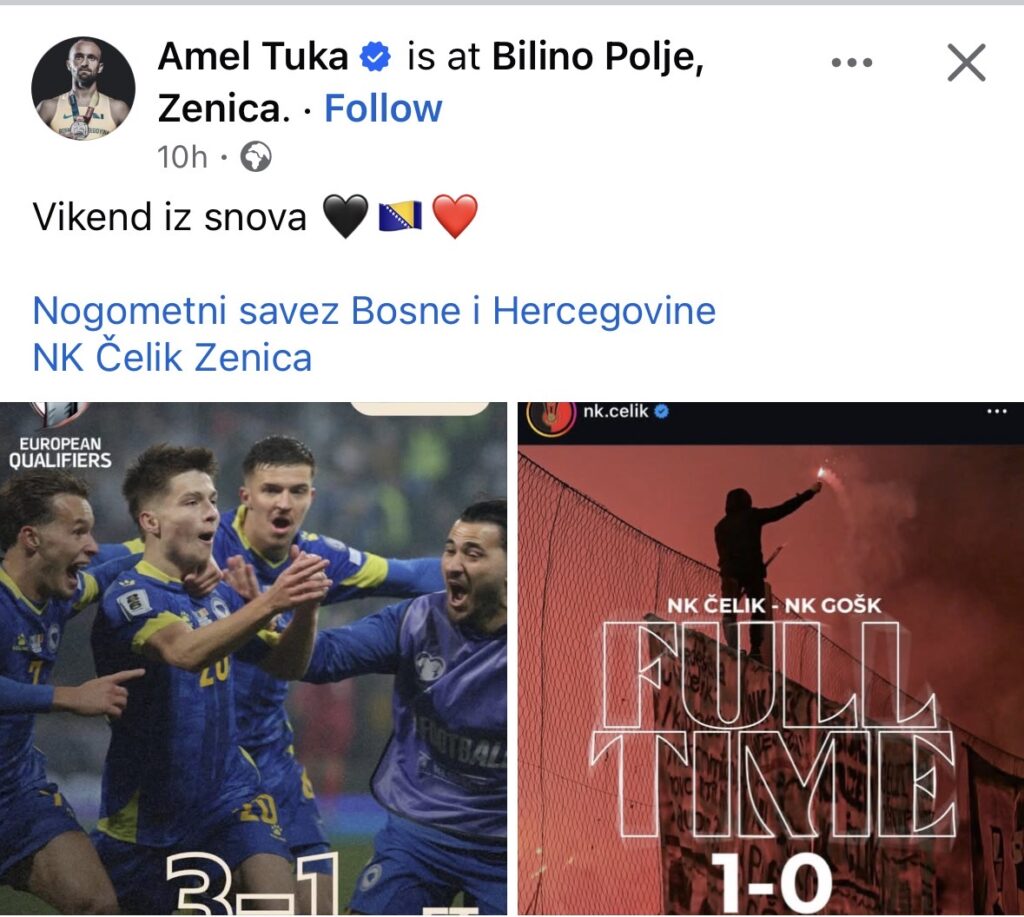Screen dimensions: 1024x917
Task: Open the NK Čelik full time 1-0 image
Action: point(771,658)
